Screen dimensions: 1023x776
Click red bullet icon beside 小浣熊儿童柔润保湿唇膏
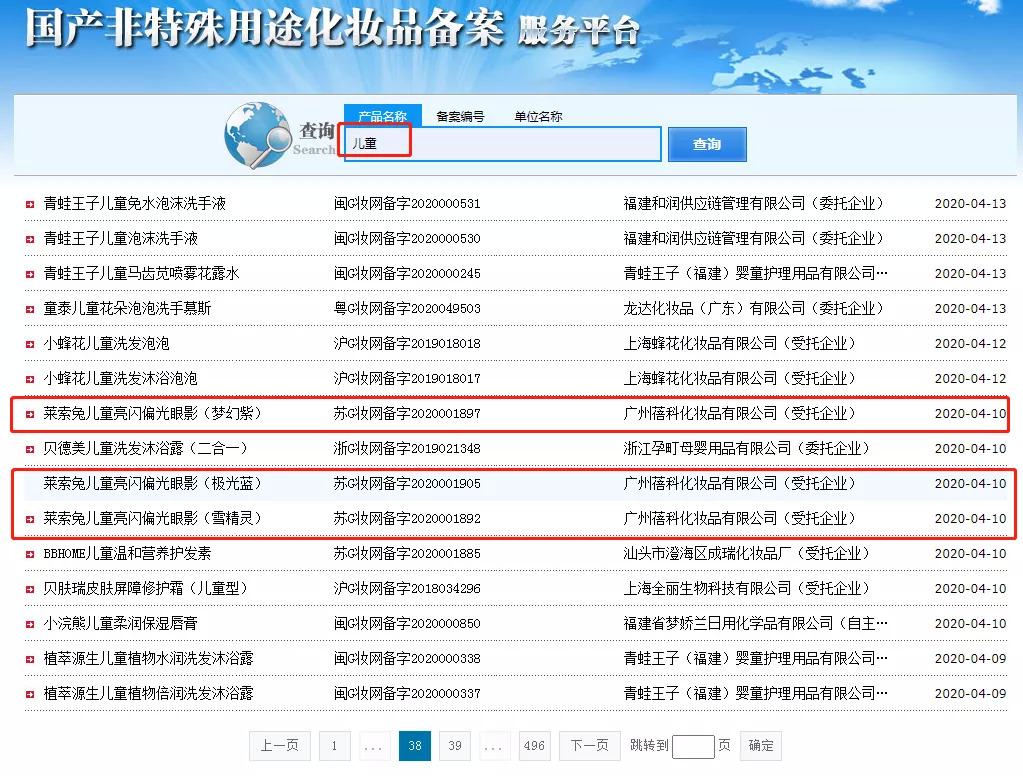pos(29,624)
